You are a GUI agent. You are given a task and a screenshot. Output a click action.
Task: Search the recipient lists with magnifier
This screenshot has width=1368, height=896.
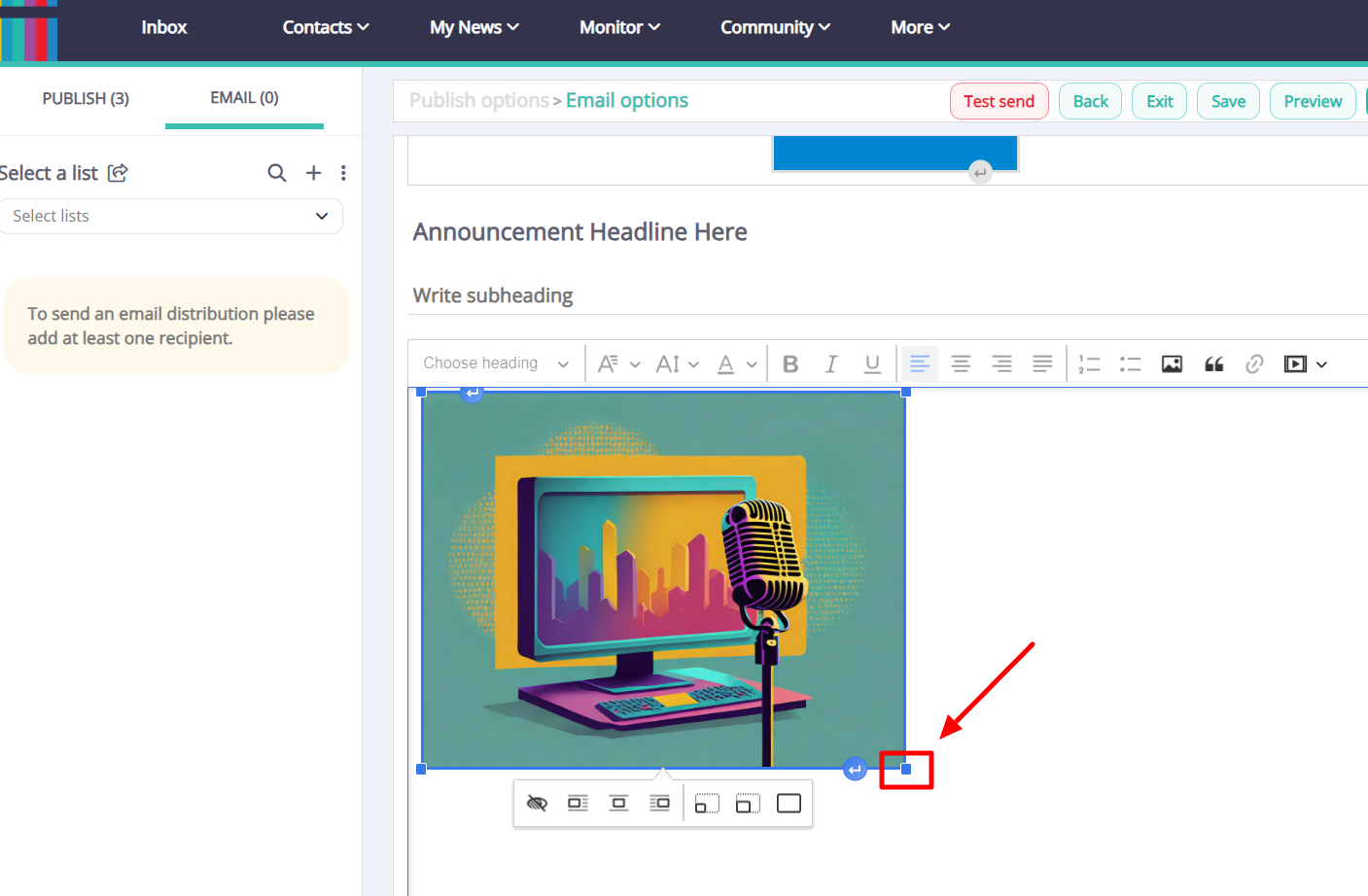tap(277, 173)
